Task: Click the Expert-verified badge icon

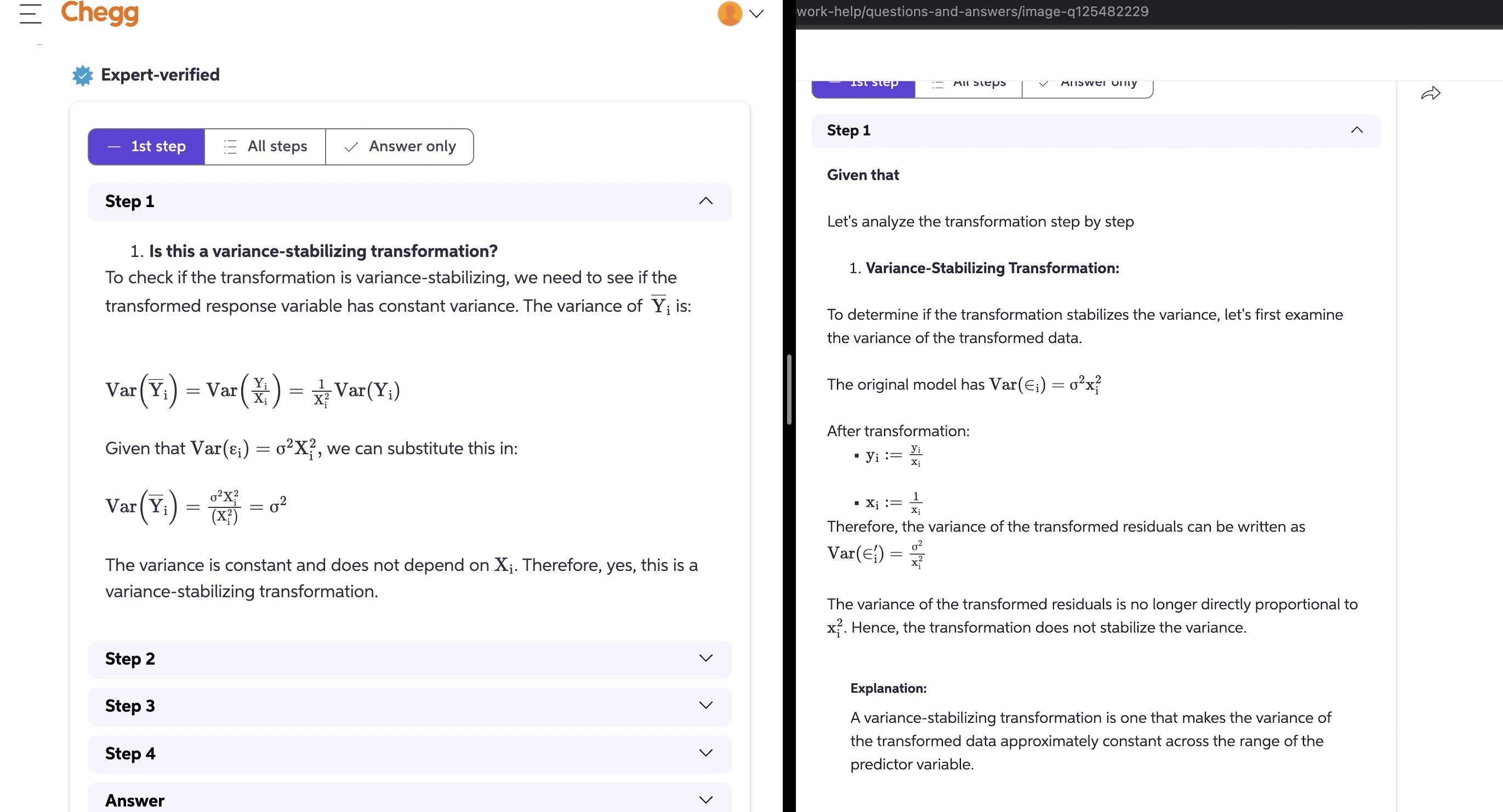Action: [x=83, y=75]
